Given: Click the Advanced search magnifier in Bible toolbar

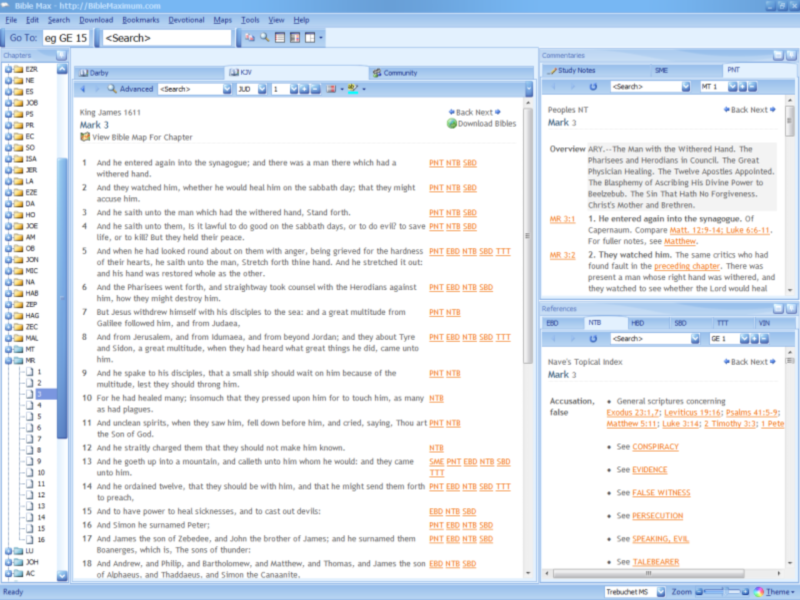Looking at the screenshot, I should 112,89.
